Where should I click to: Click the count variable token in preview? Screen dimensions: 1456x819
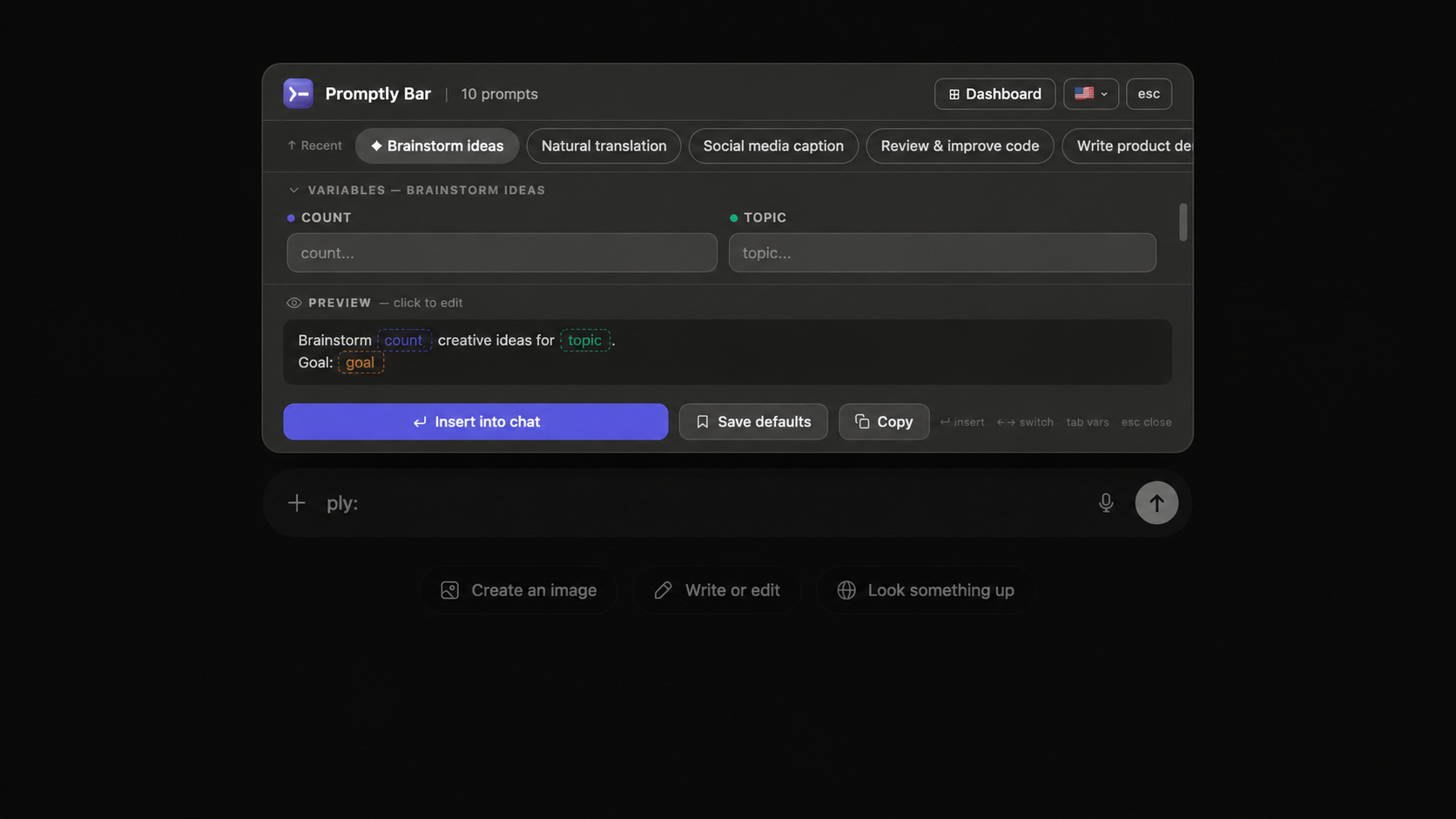point(404,340)
